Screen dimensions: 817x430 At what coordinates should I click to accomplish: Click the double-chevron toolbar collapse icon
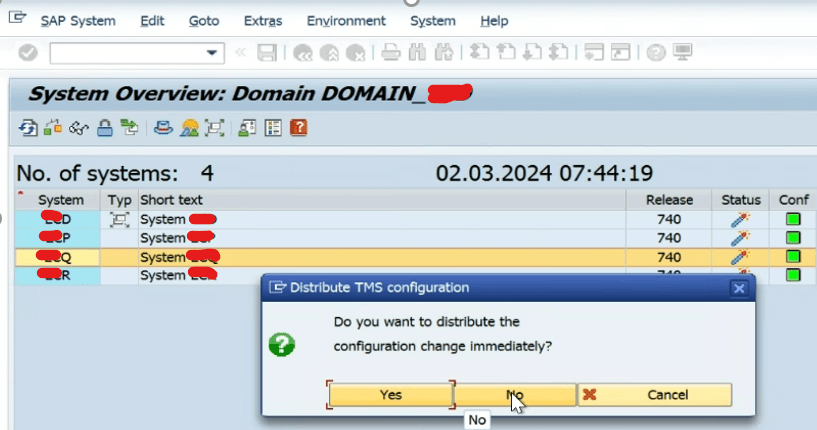pyautogui.click(x=240, y=52)
